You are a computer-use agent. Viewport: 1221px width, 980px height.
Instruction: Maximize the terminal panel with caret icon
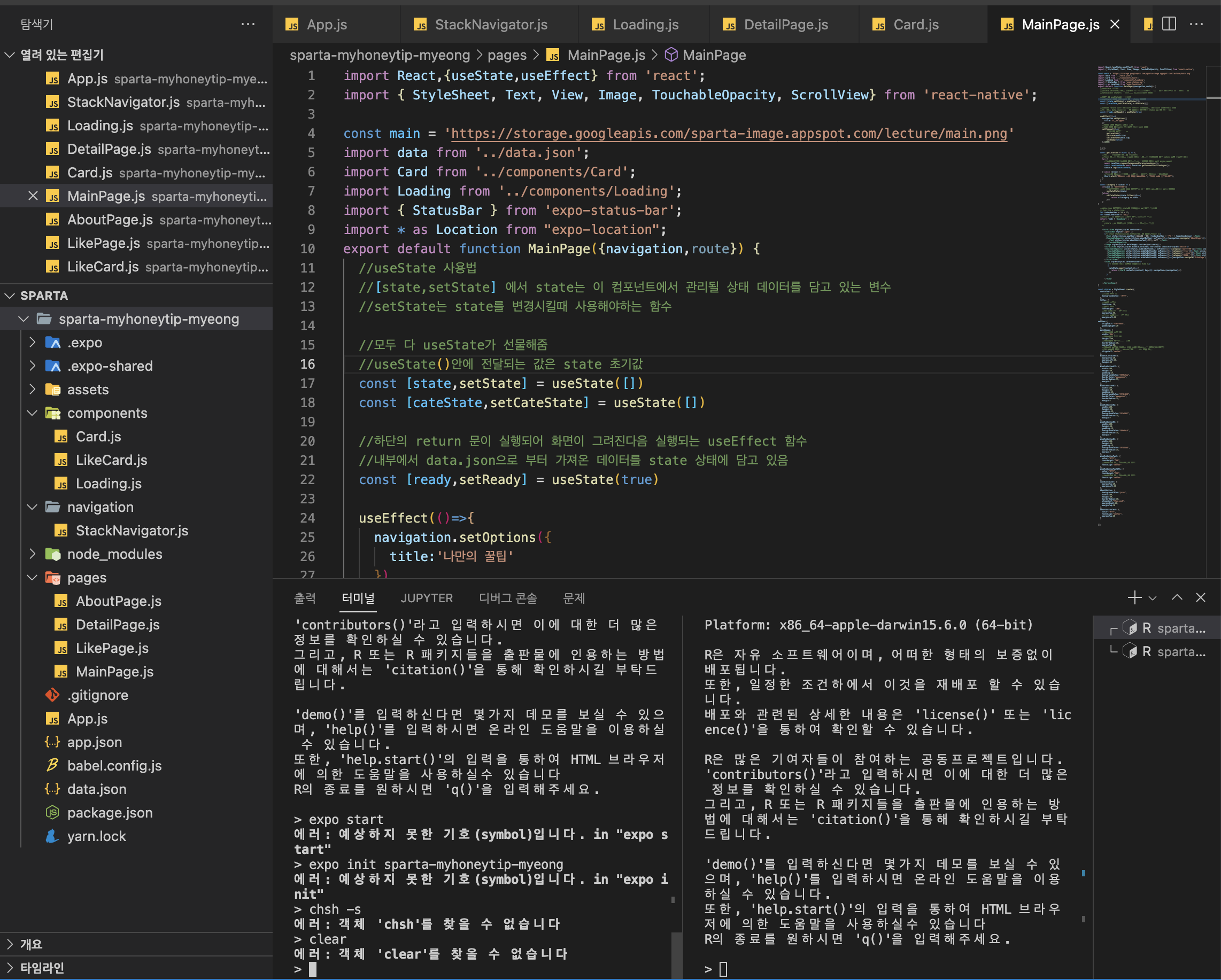click(1177, 597)
